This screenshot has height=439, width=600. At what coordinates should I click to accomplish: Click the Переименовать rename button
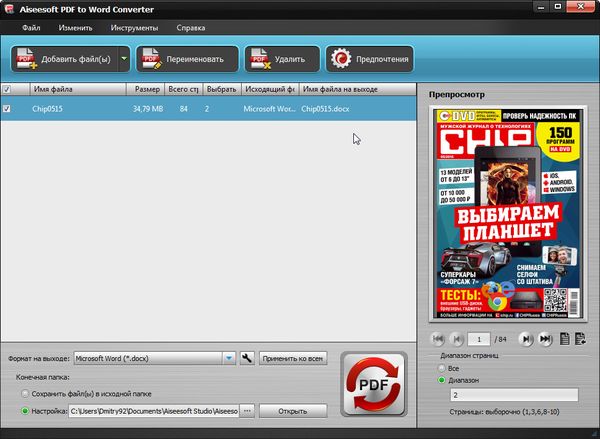pos(187,59)
